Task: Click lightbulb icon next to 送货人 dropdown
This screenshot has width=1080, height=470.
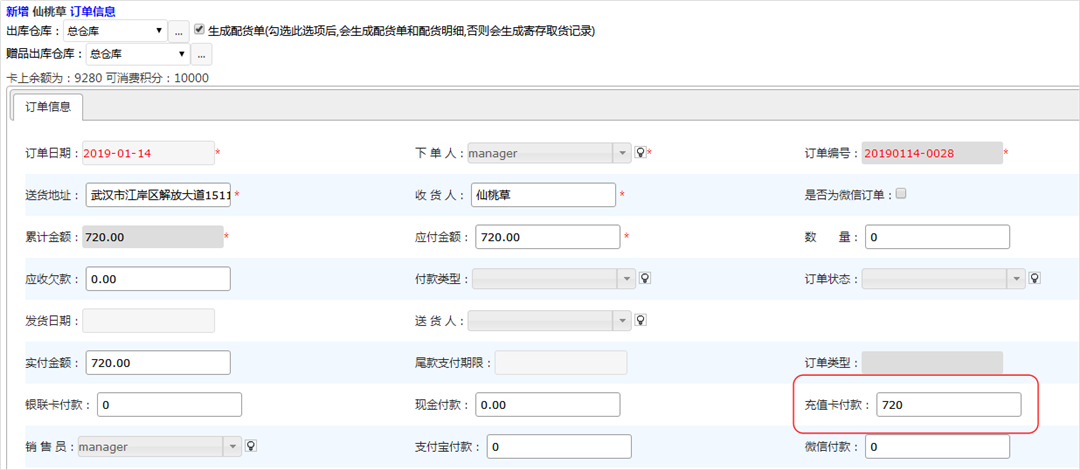Action: 641,320
